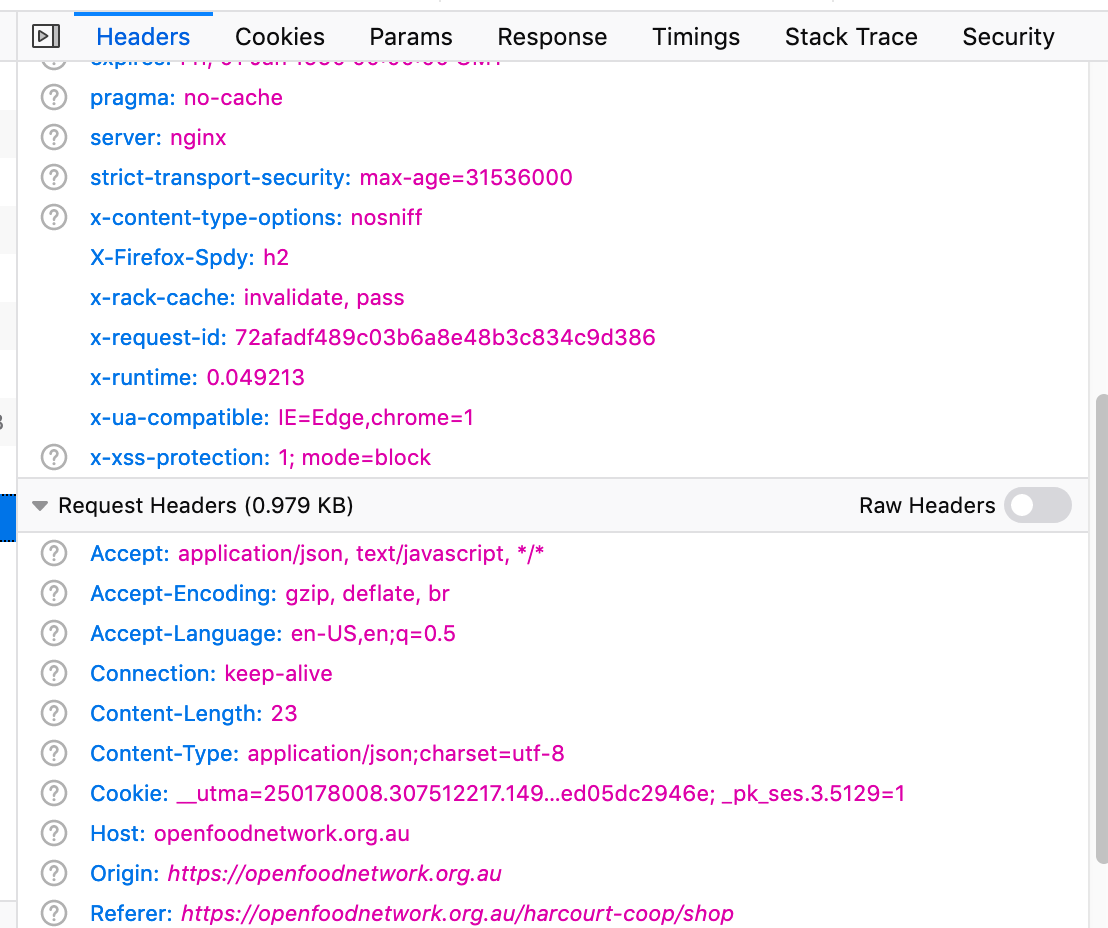Show the Security tab
Viewport: 1108px width, 928px height.
pyautogui.click(x=1008, y=37)
